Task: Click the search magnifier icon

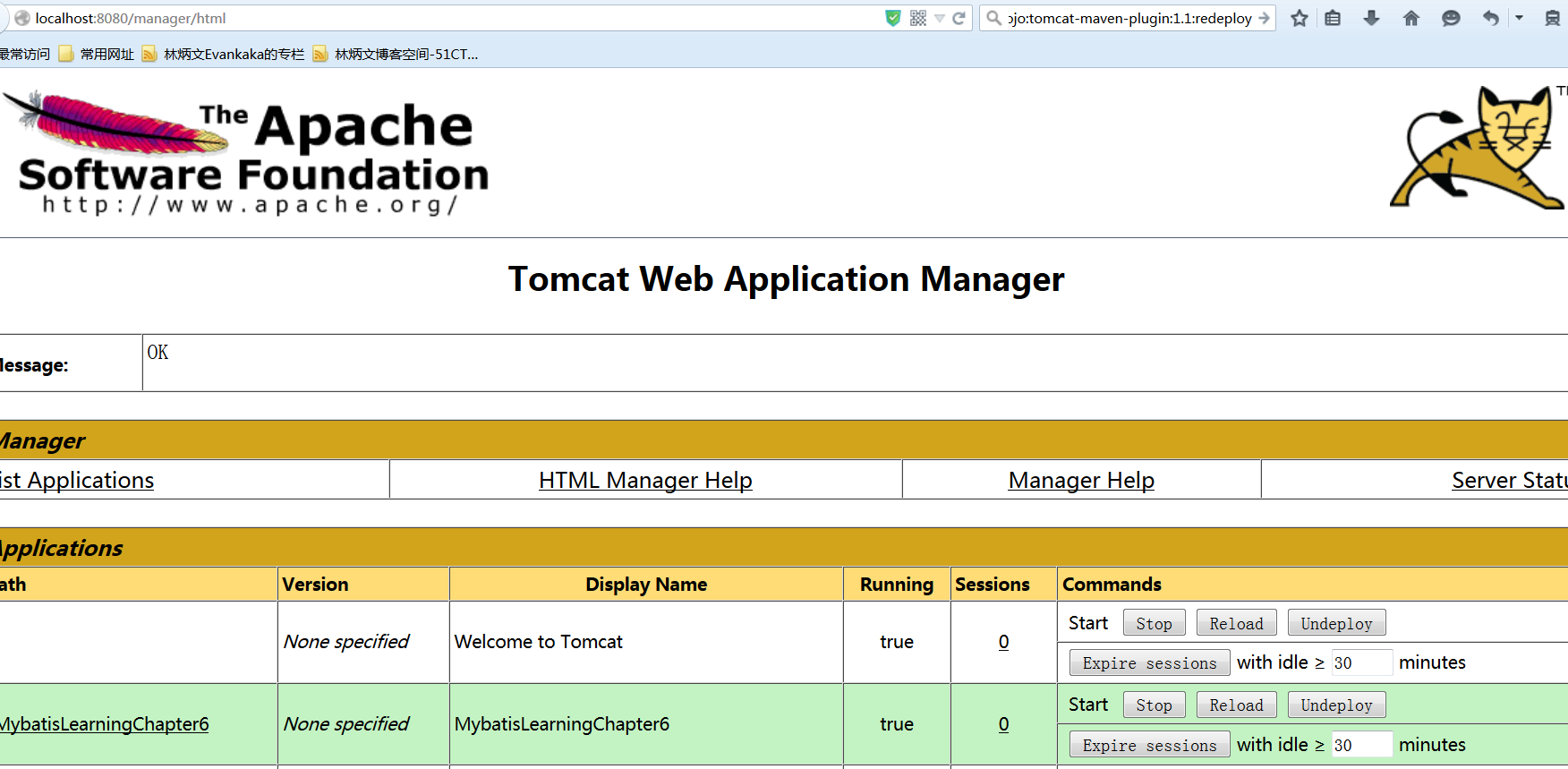Action: [x=993, y=18]
